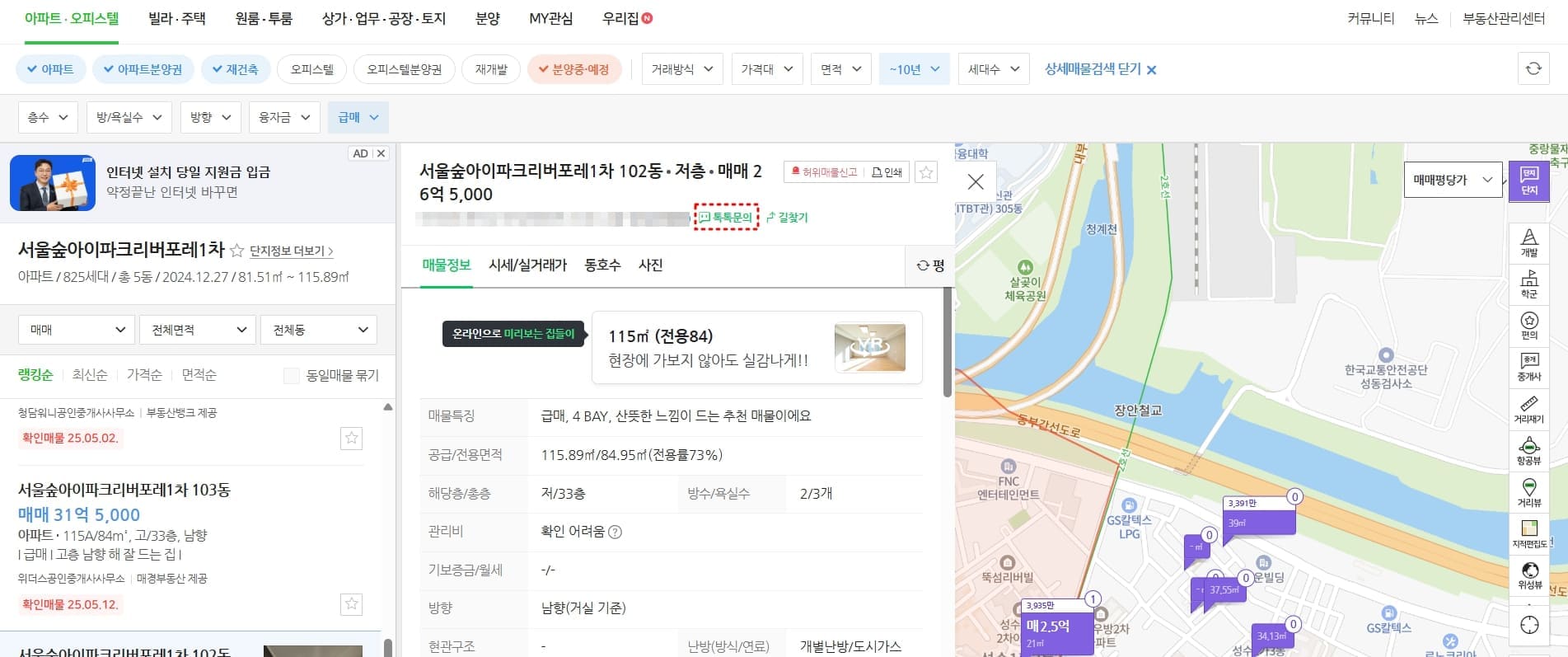Click the help icon next to 확인 어려움
Screen dimensions: 1568x657
click(x=615, y=533)
